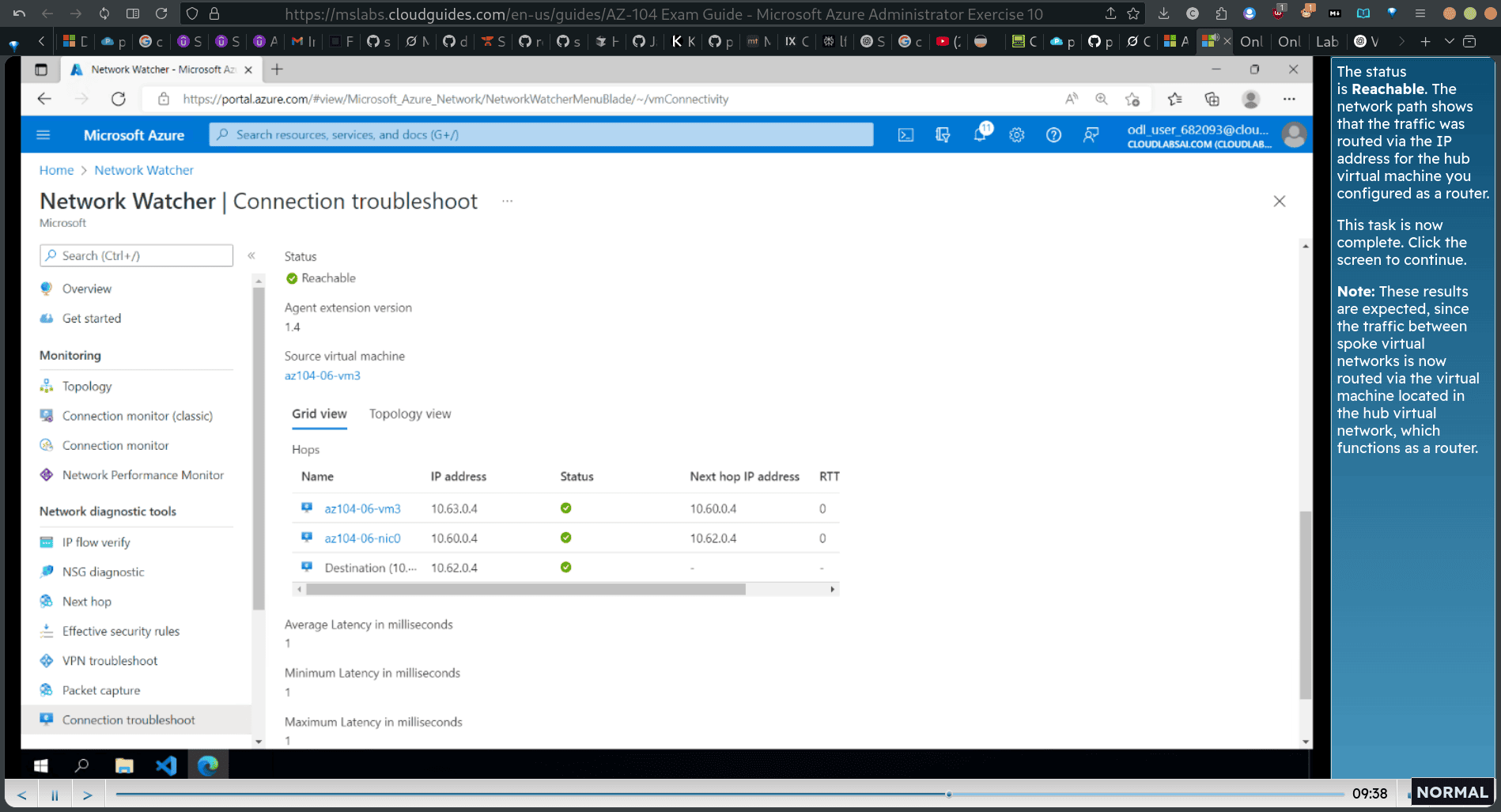Open the Windows Start menu

click(41, 765)
